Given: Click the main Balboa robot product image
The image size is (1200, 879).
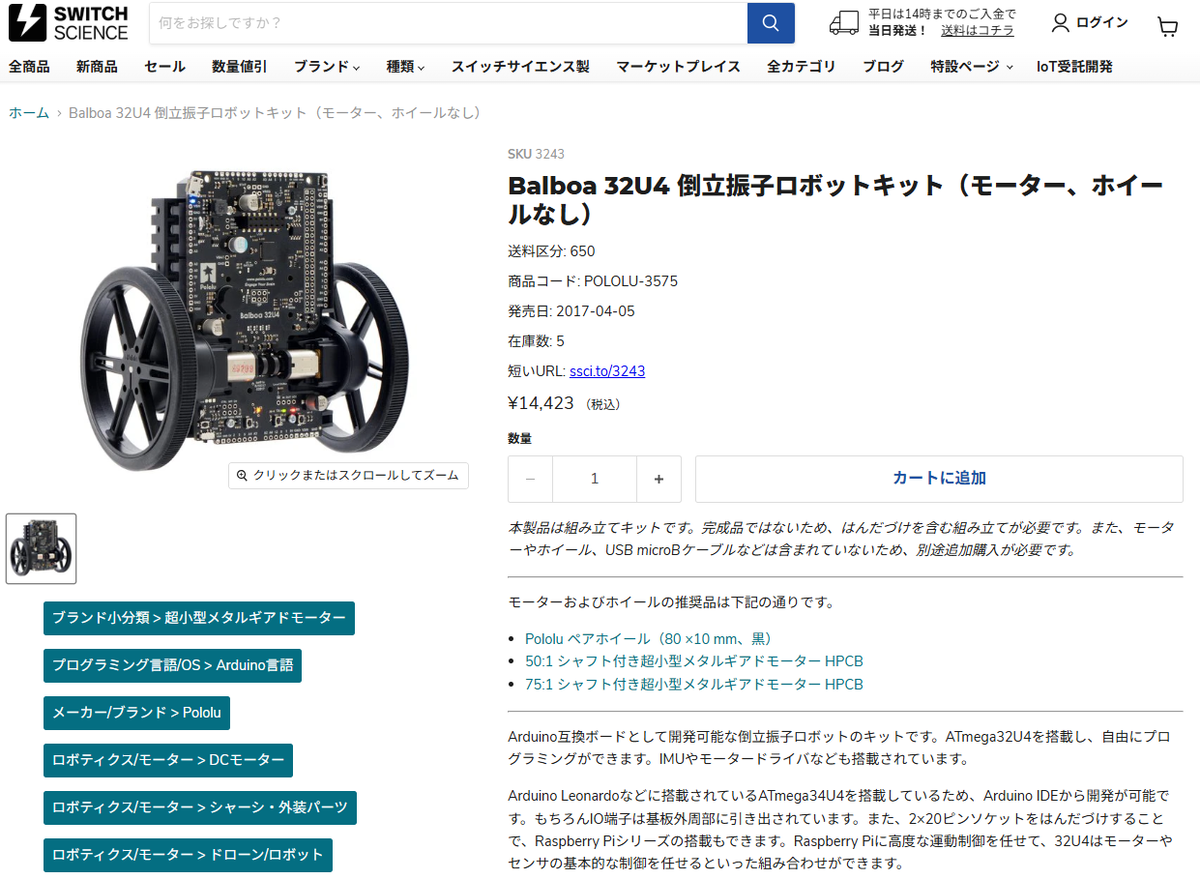Looking at the screenshot, I should [x=243, y=320].
